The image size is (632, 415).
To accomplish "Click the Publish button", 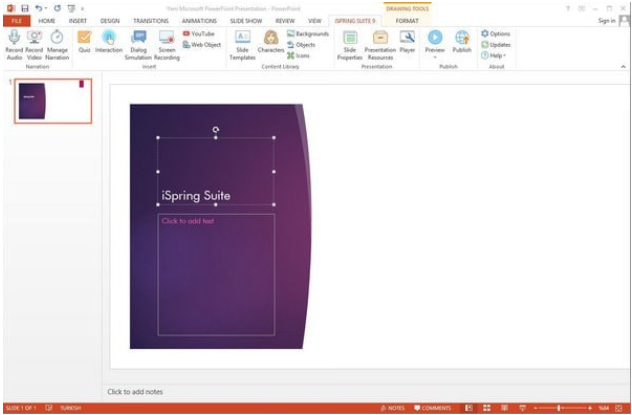I will point(461,40).
